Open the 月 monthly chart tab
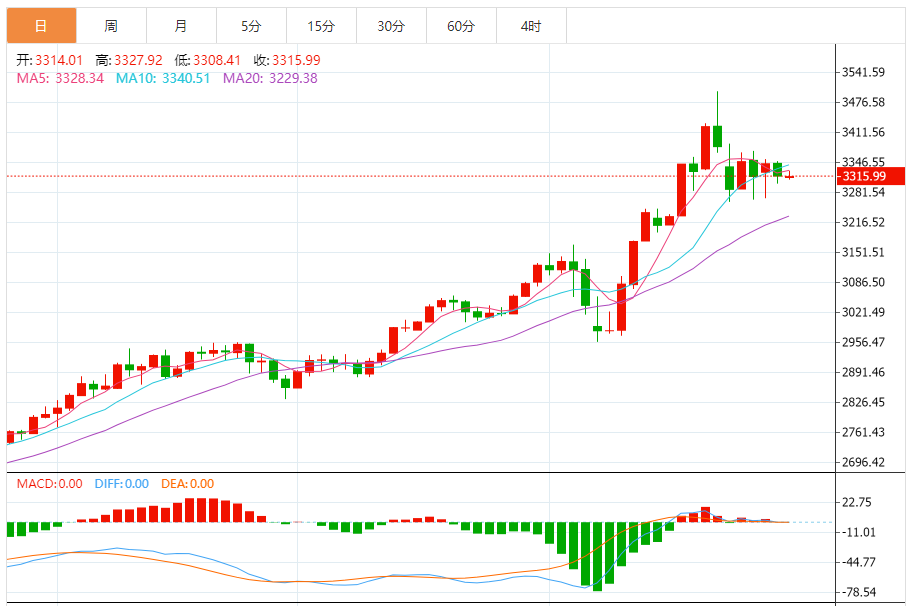The image size is (908, 606). click(181, 26)
